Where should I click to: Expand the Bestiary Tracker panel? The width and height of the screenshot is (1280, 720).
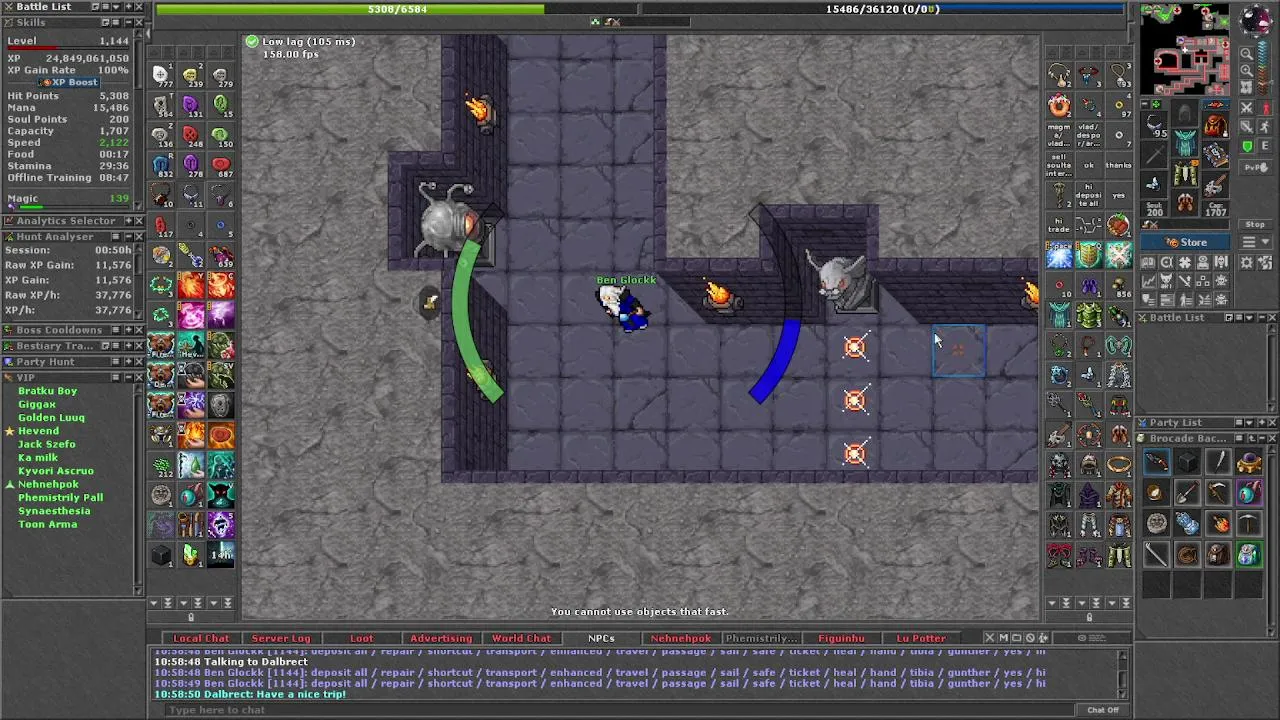pos(127,346)
